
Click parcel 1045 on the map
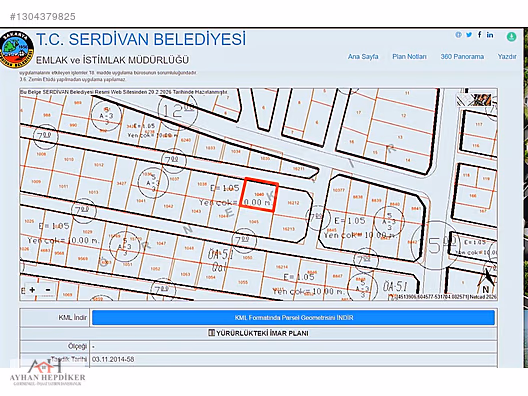(254, 222)
